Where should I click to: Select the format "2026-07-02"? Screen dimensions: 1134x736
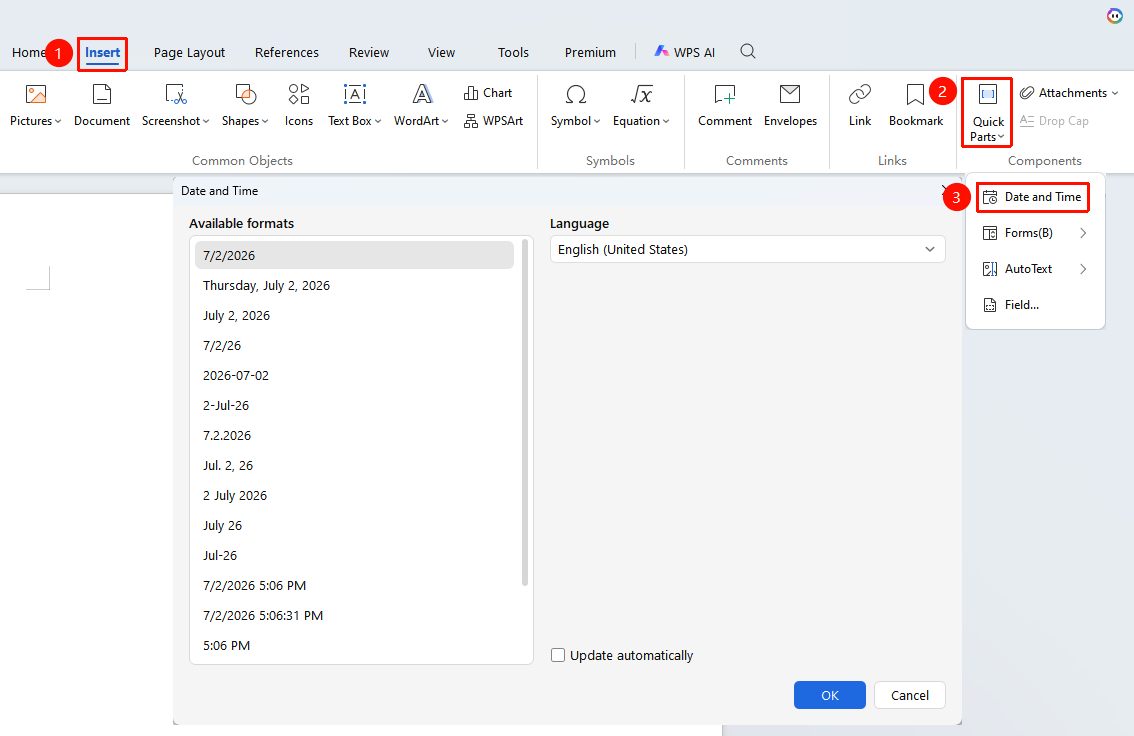(x=354, y=375)
